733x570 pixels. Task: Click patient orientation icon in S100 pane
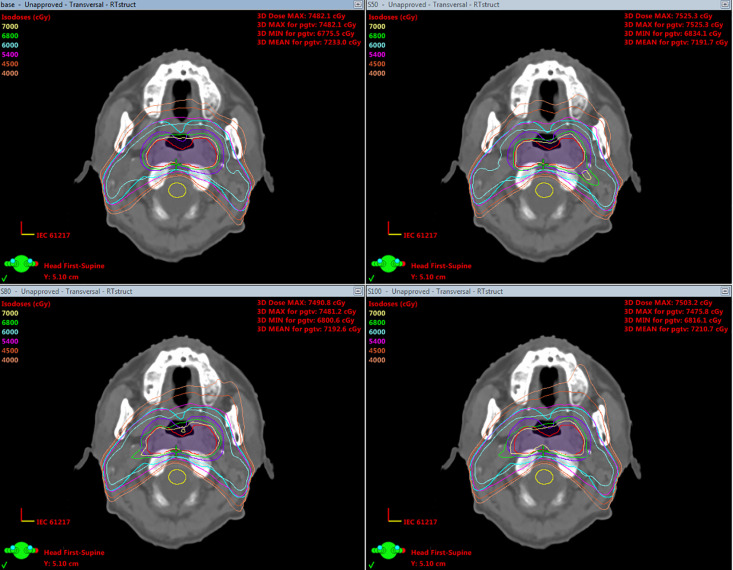(x=388, y=551)
